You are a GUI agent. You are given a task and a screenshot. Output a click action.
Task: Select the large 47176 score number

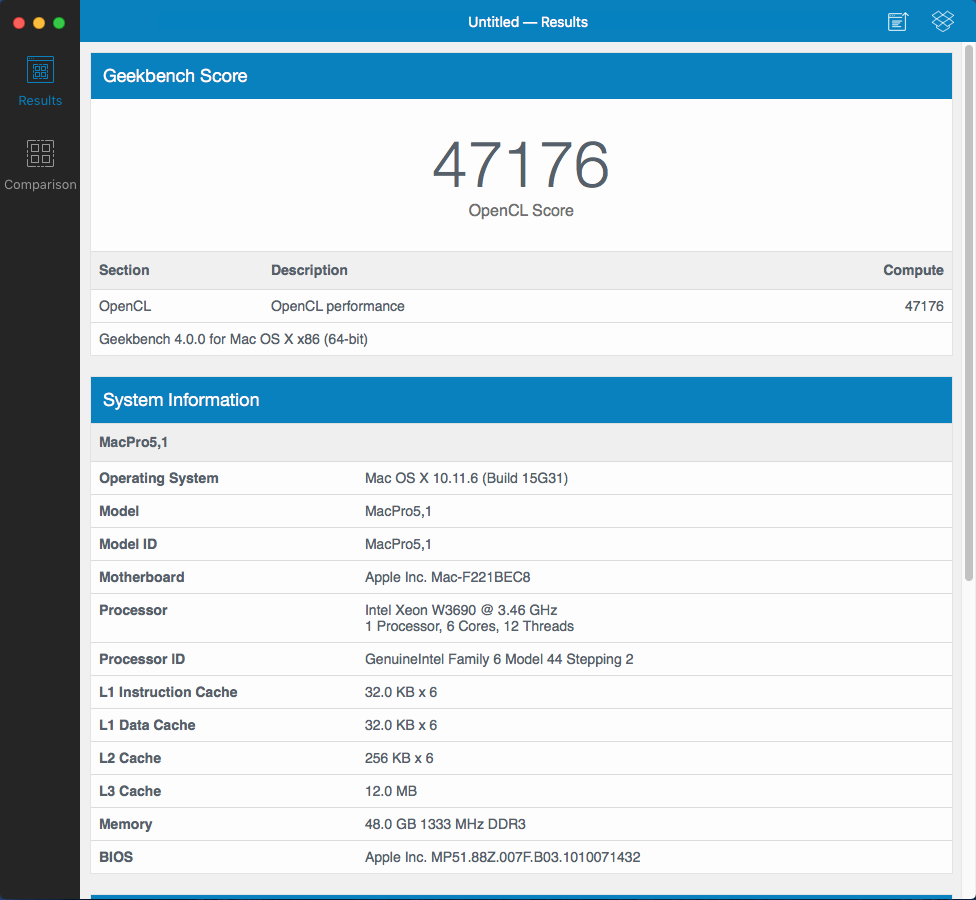coord(521,164)
